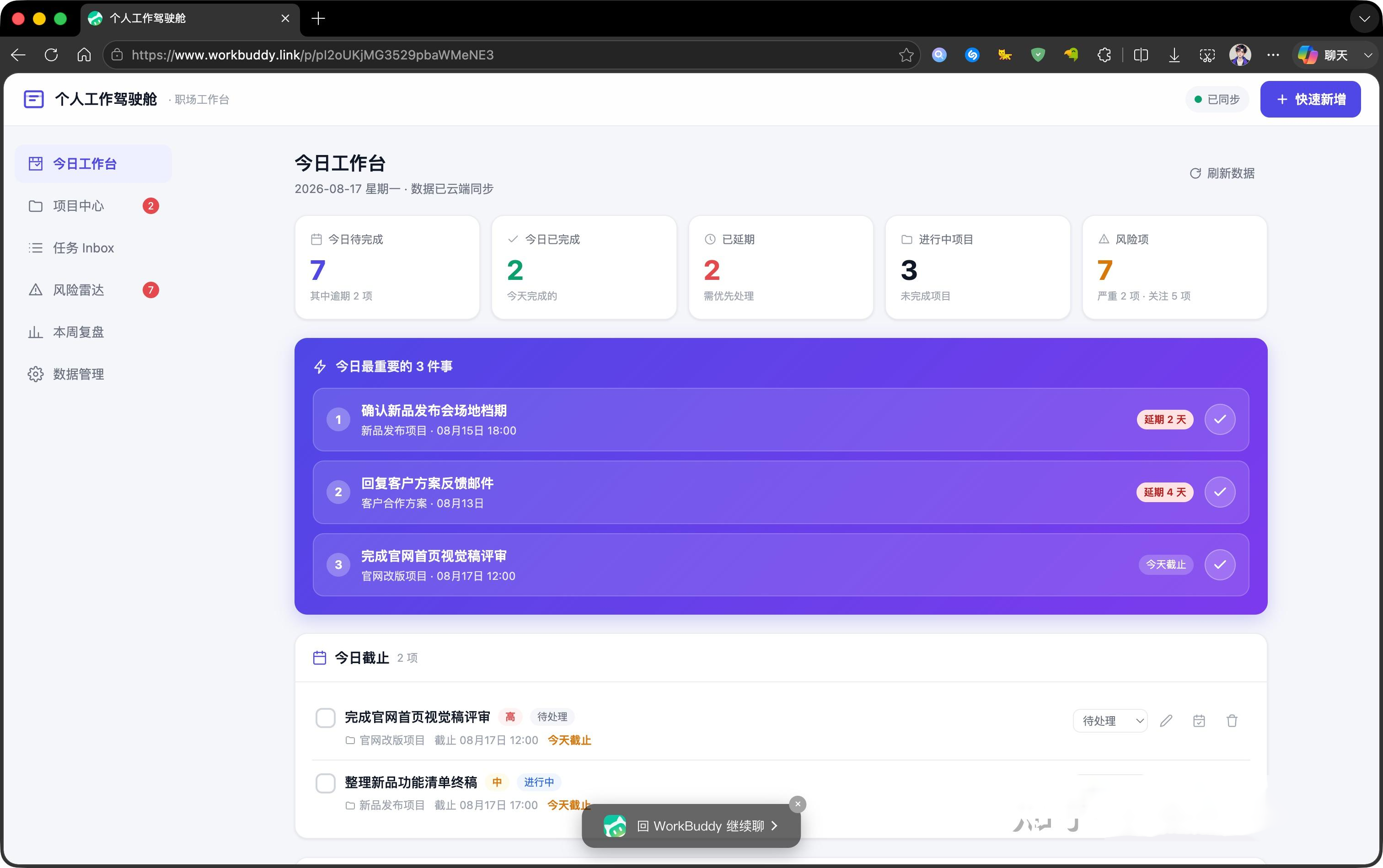Open 风险雷达 in the sidebar

[x=93, y=290]
